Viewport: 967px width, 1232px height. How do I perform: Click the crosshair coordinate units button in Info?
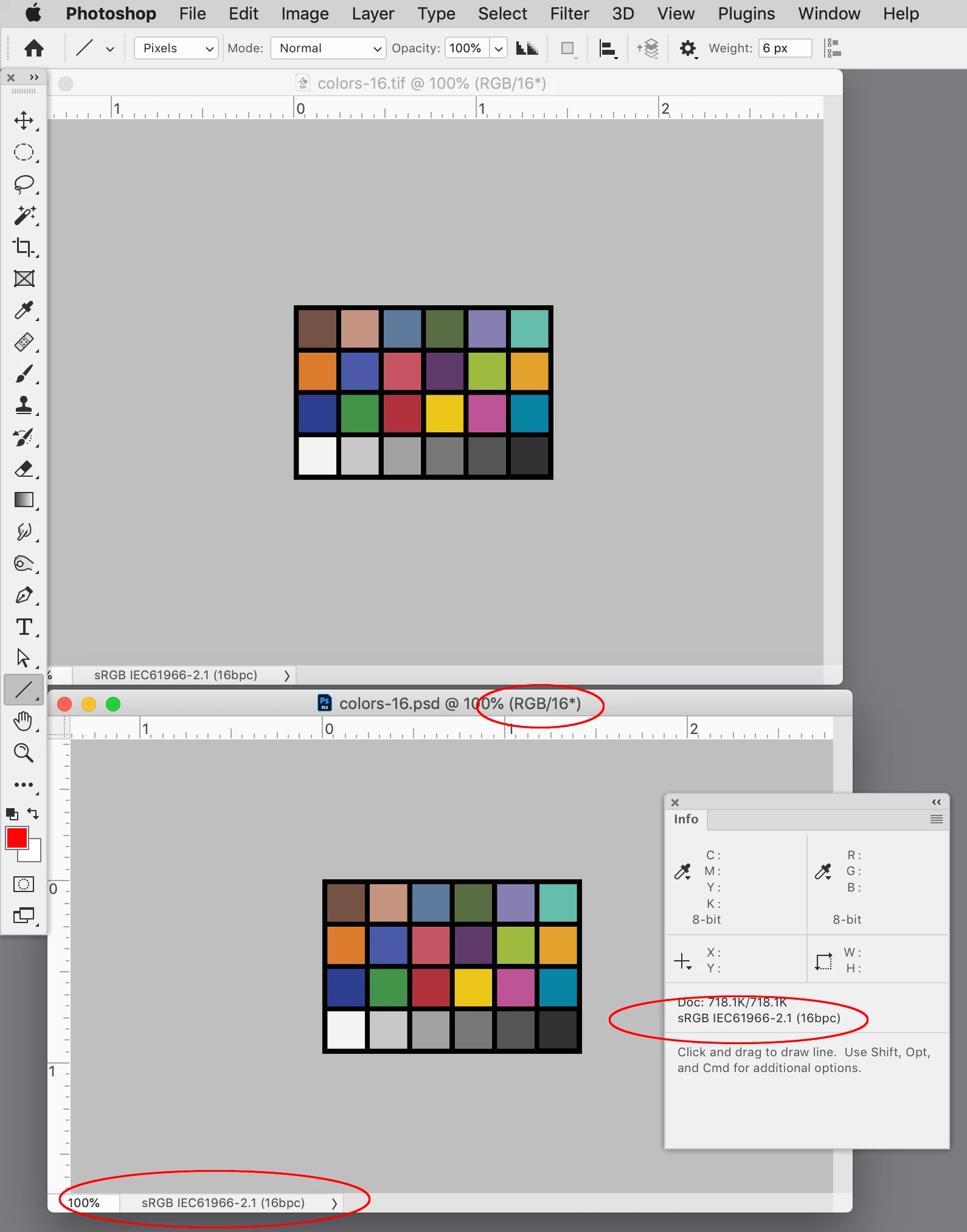pos(683,961)
